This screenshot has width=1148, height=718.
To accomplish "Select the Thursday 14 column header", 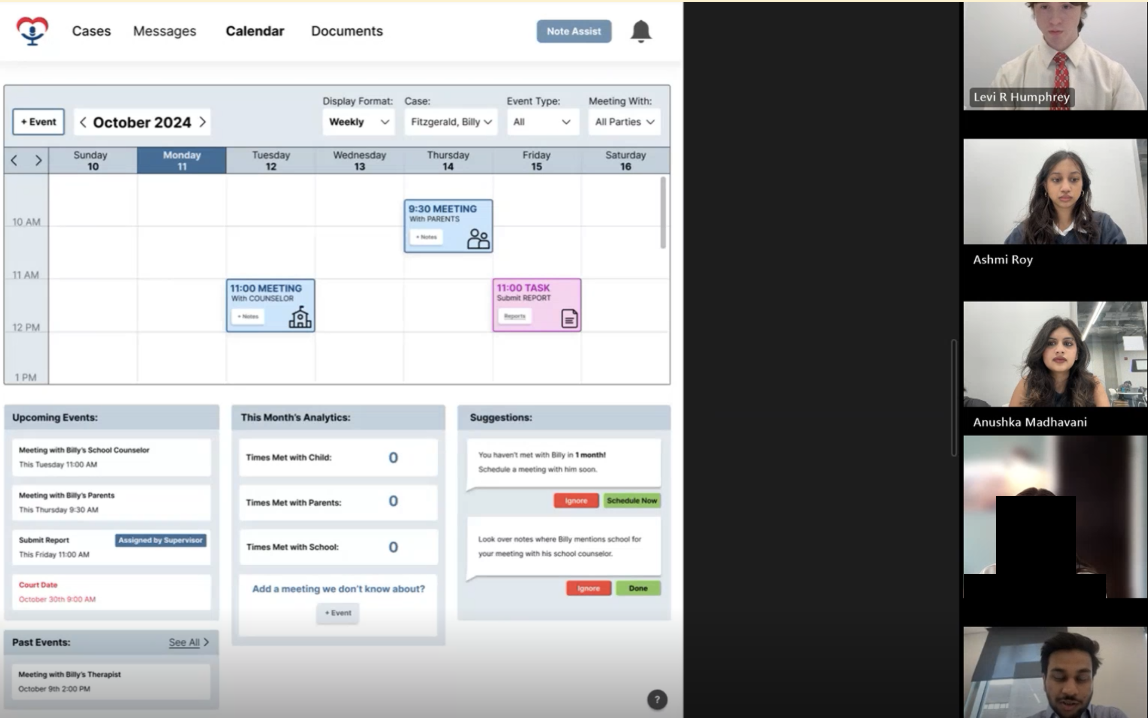I will [448, 160].
